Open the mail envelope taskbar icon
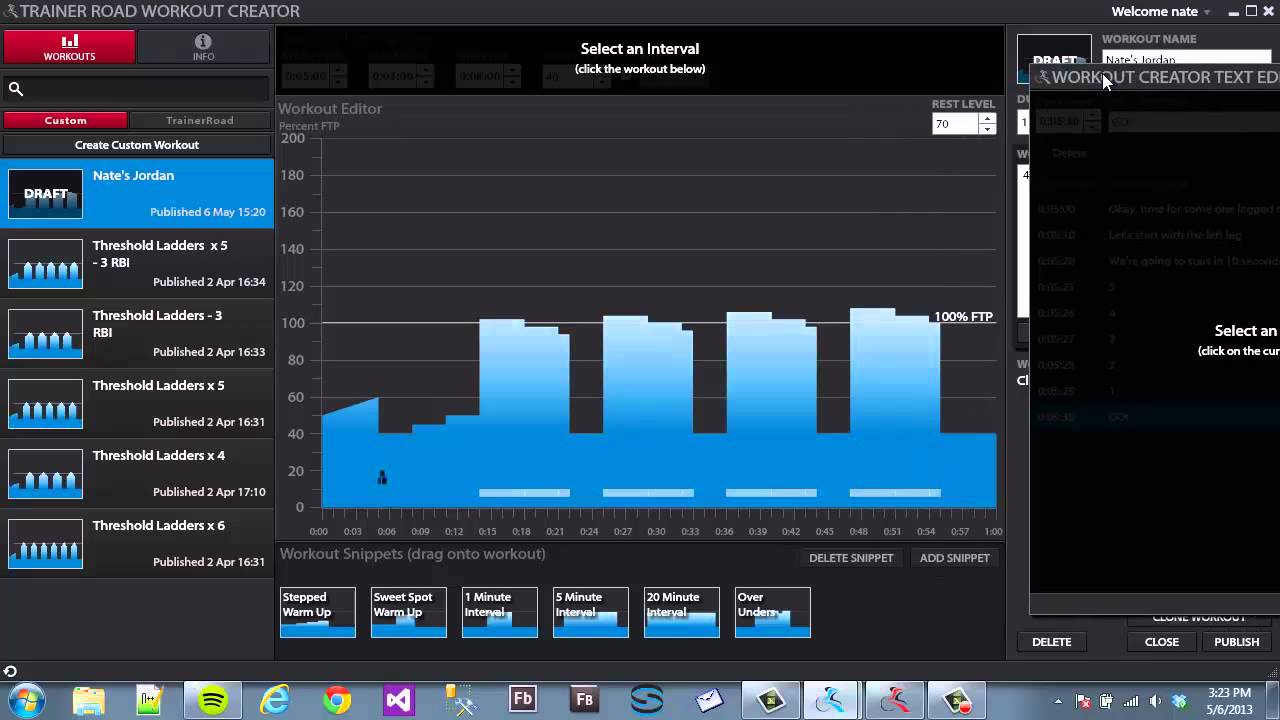1280x720 pixels. point(709,700)
